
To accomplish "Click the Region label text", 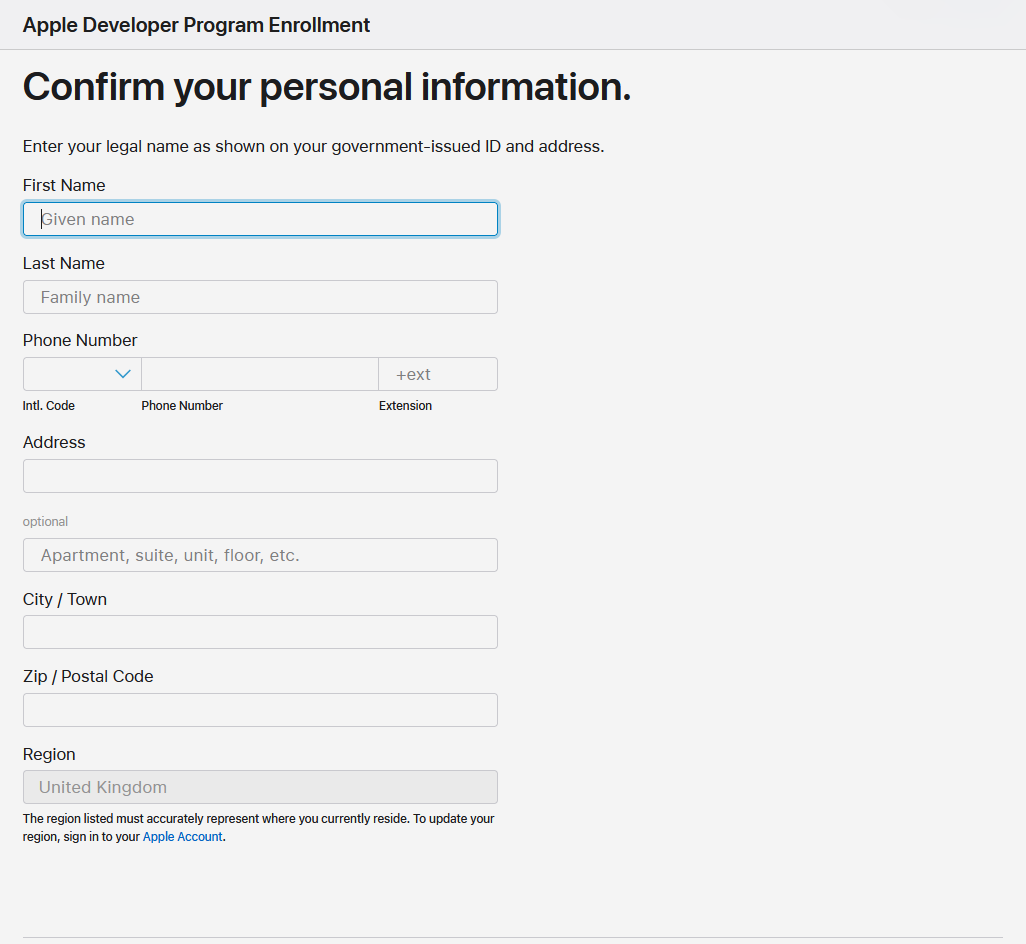I will [x=49, y=754].
